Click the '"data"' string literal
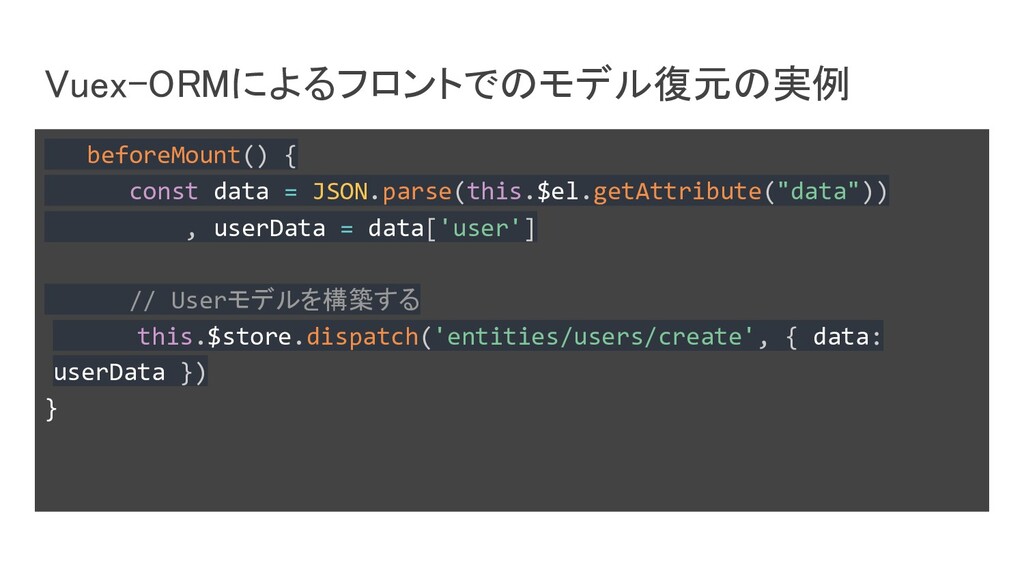Screen dimensions: 1024x576 [x=818, y=191]
